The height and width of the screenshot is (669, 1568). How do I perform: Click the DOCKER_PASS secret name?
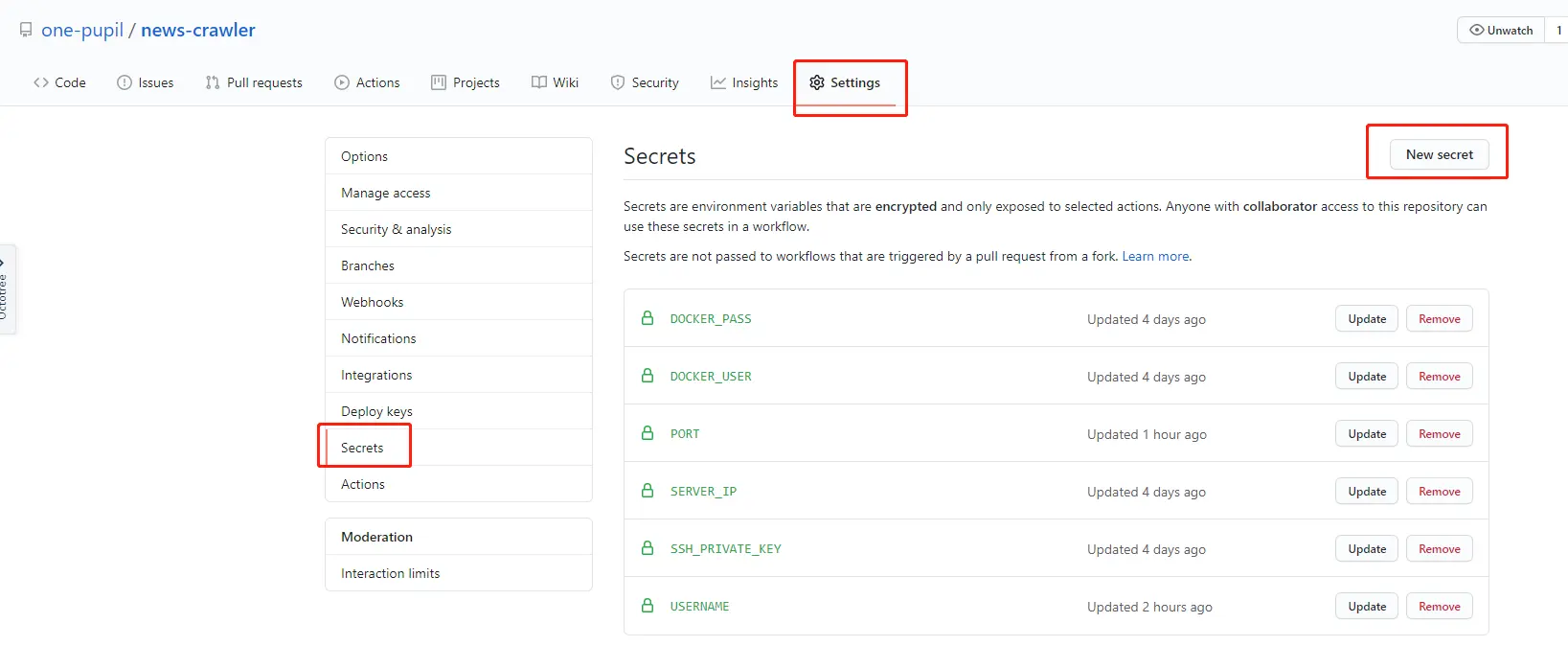(x=711, y=319)
